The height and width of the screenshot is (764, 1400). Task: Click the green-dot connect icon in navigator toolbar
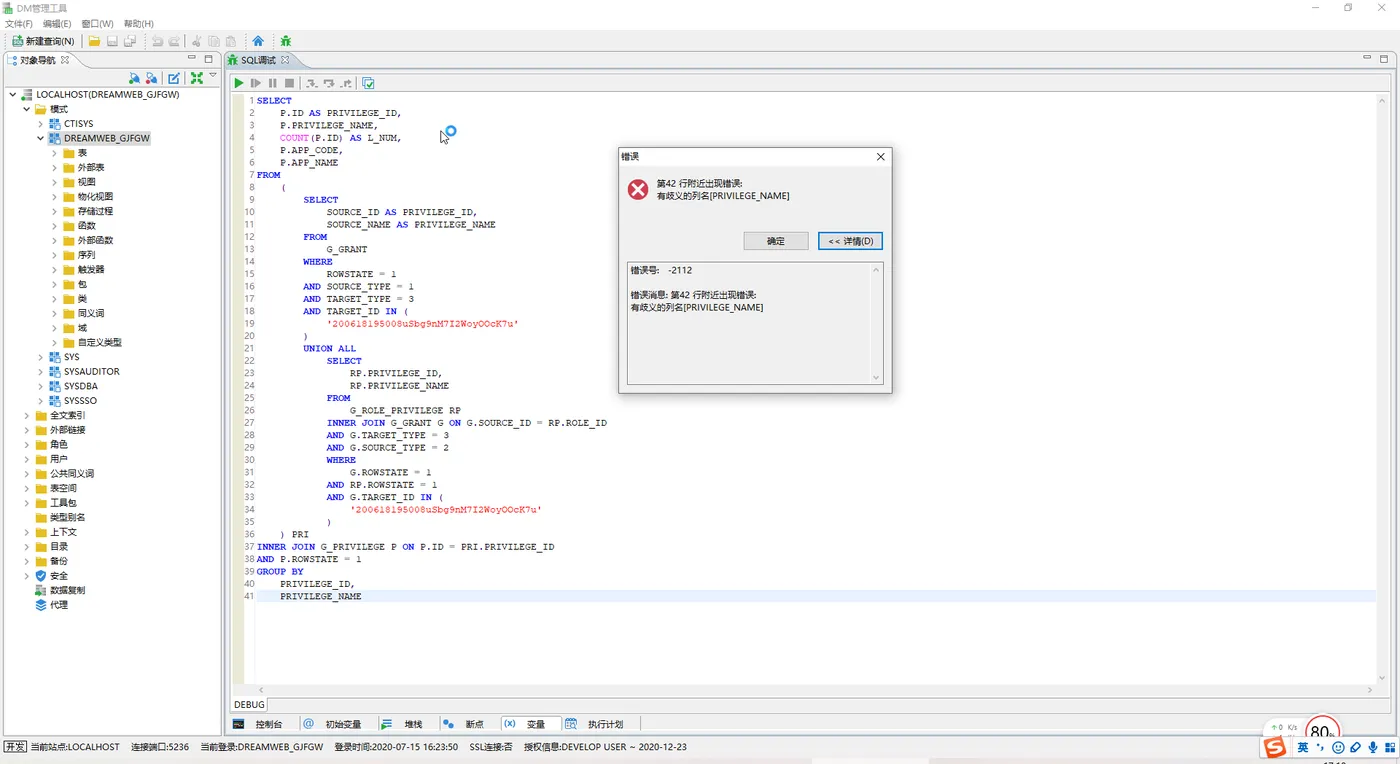coord(135,78)
